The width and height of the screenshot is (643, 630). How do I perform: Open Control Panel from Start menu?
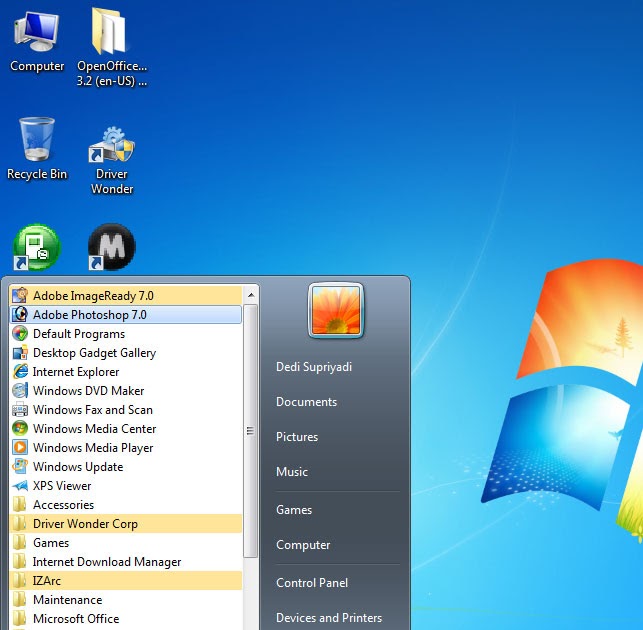click(x=312, y=583)
